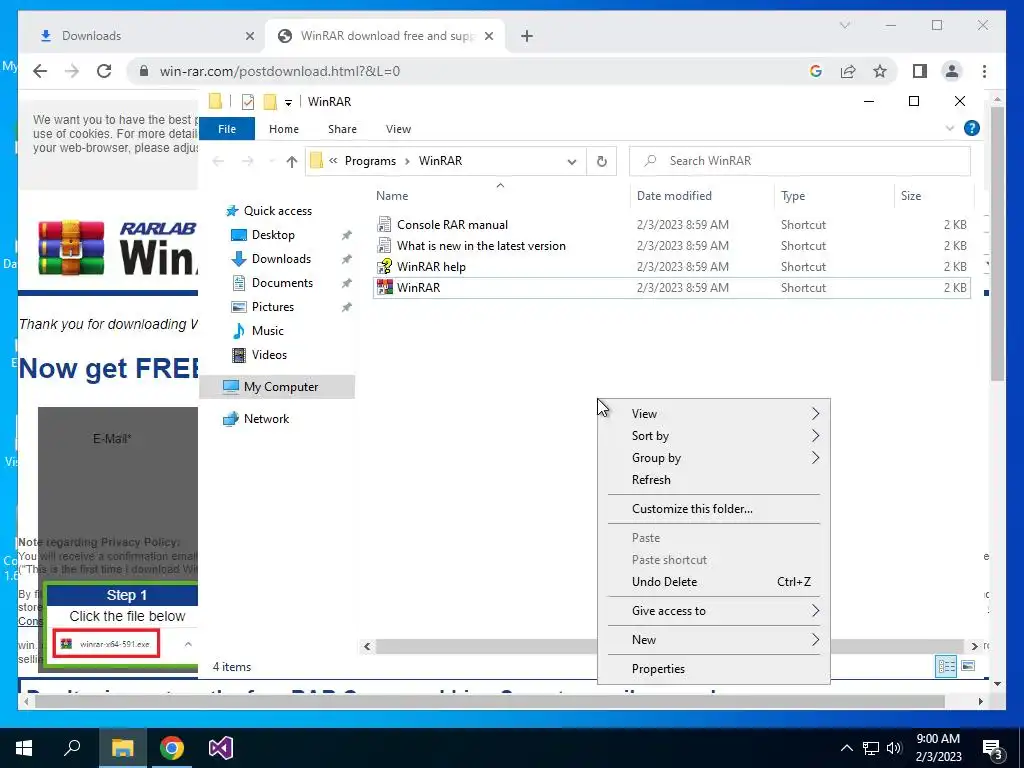
Task: Open Windows Start menu
Action: (24, 748)
